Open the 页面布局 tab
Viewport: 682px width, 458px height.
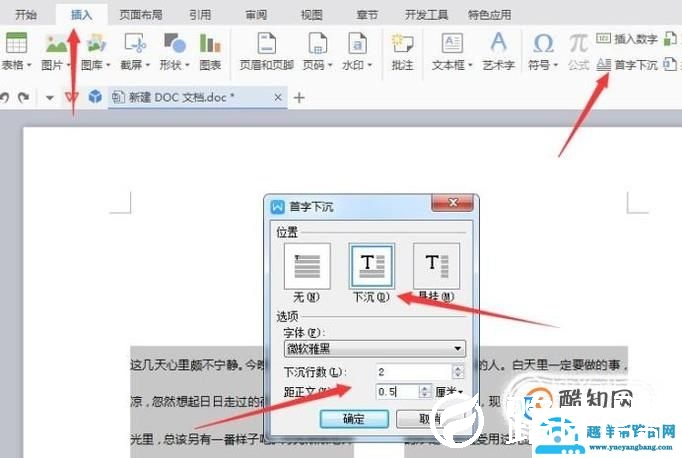(141, 15)
